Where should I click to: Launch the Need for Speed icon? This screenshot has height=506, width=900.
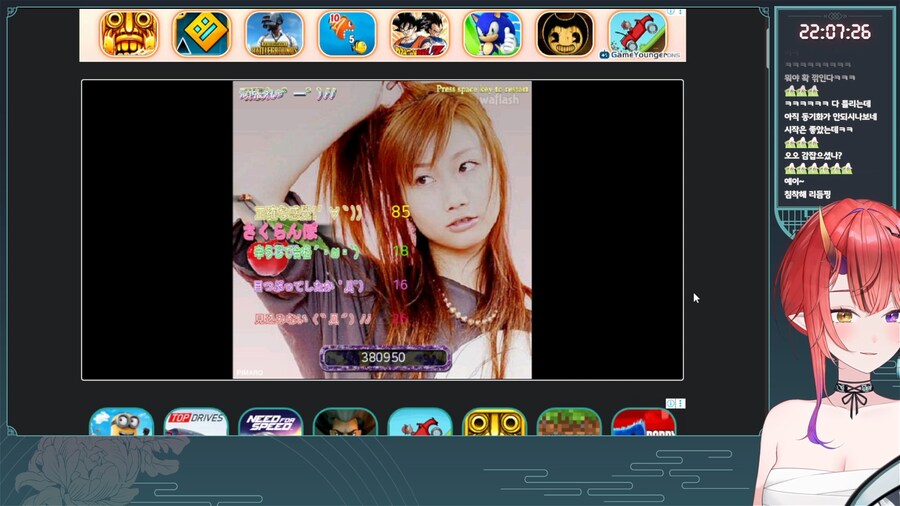pyautogui.click(x=271, y=423)
